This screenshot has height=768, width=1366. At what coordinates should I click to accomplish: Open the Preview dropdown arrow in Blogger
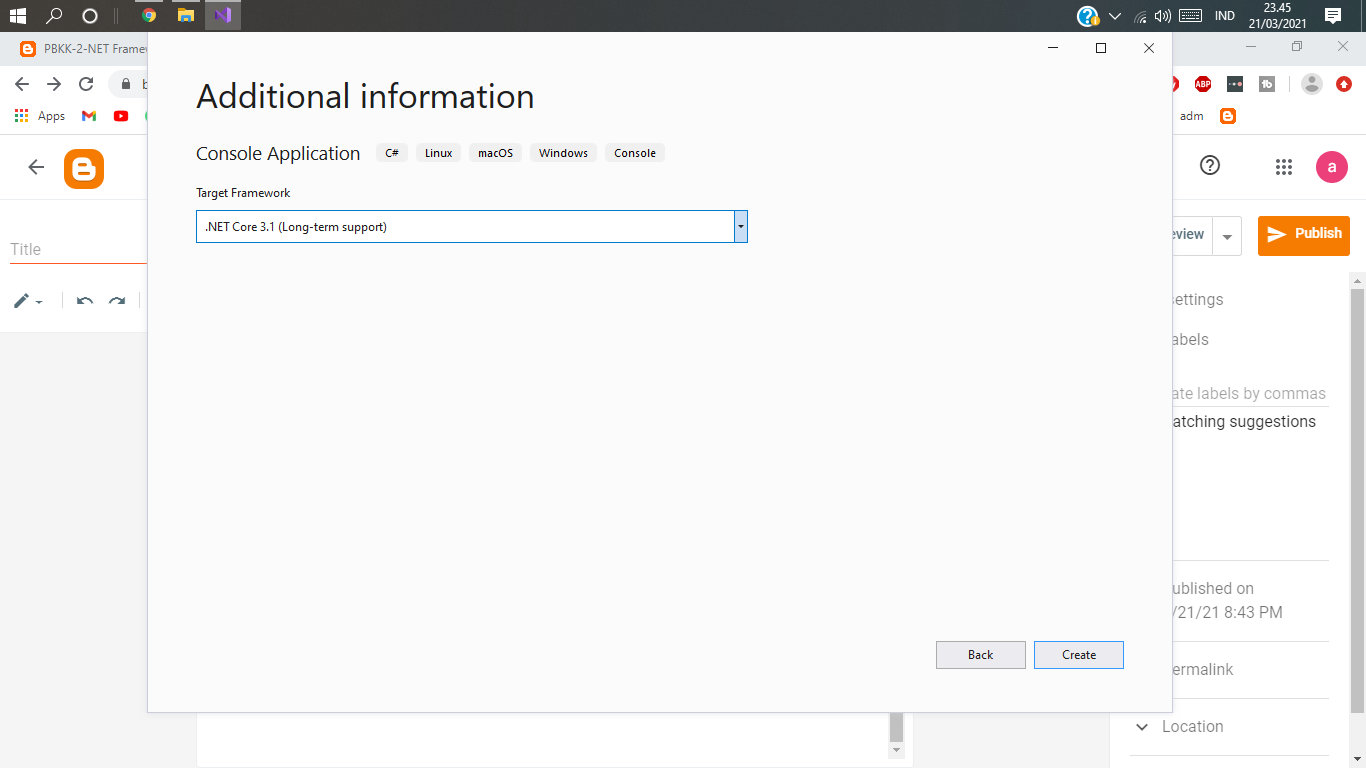(x=1227, y=236)
